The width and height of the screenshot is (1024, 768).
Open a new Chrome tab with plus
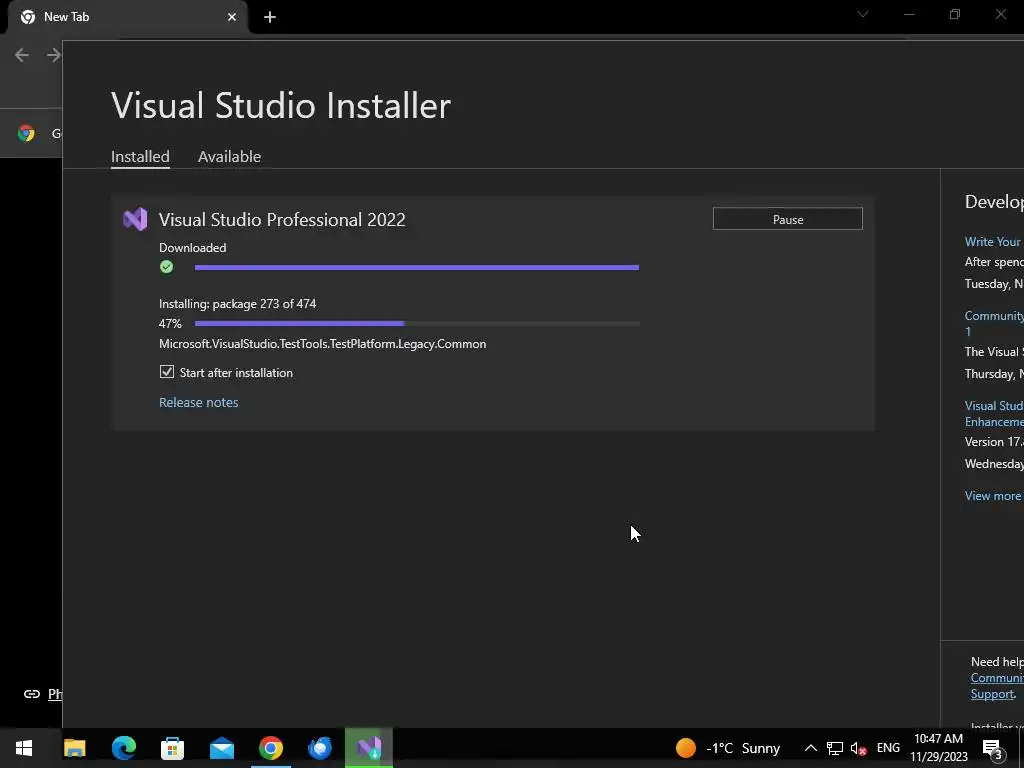(270, 17)
